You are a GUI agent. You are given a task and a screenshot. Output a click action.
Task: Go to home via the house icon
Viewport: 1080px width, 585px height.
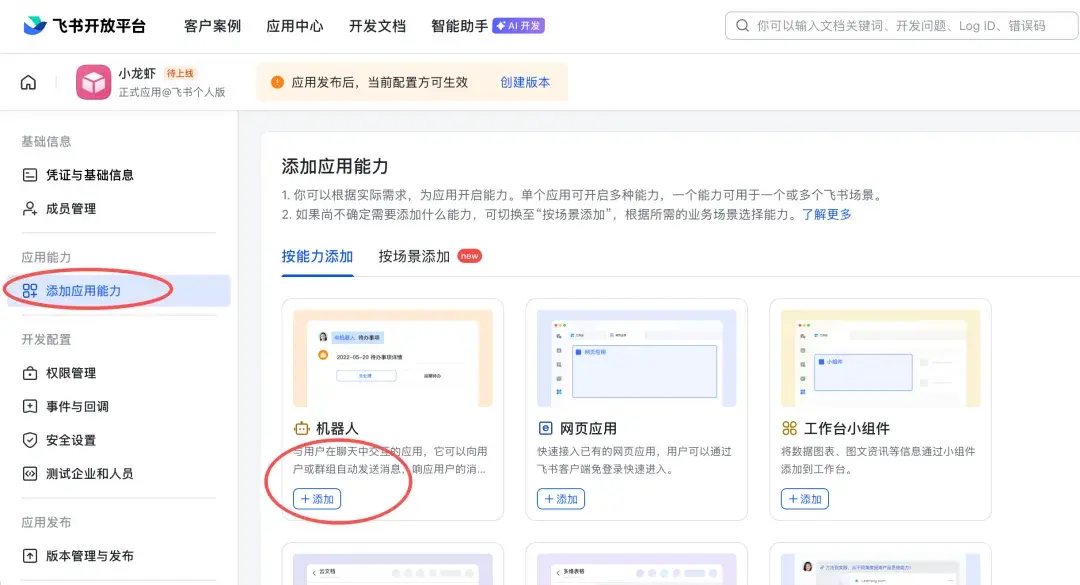pyautogui.click(x=28, y=83)
